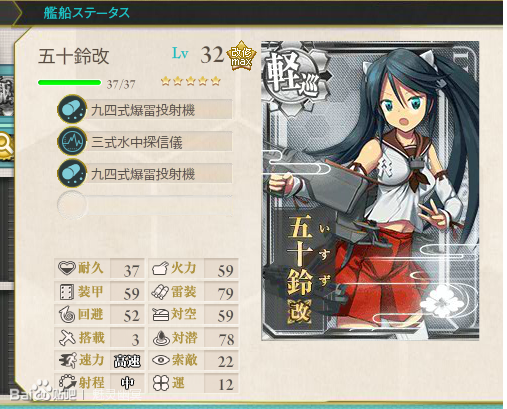This screenshot has width=507, height=409.
Task: Click the heart-shaped 耐久 stat icon
Action: click(x=67, y=268)
